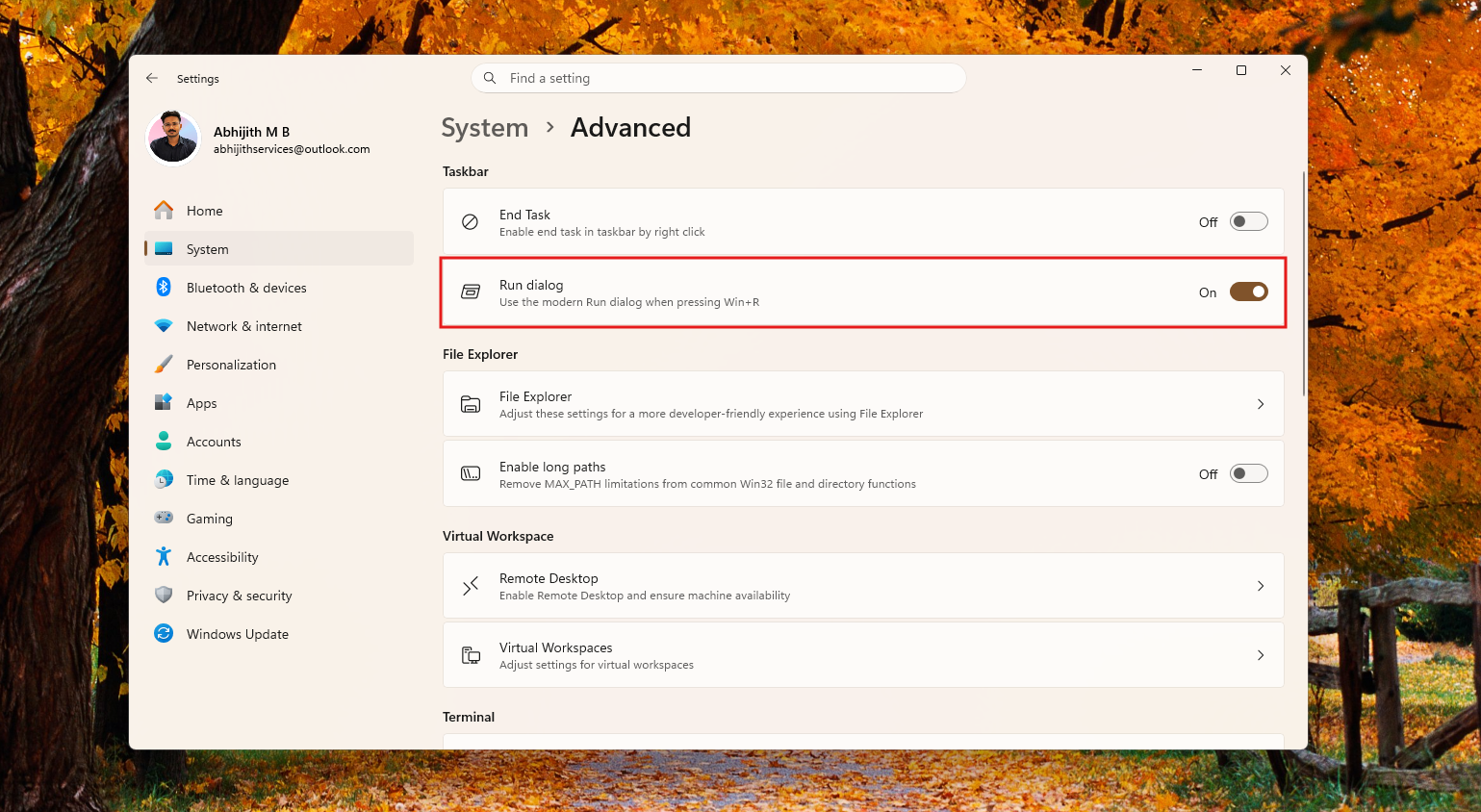Maximize the Settings window
Screen dimensions: 1481x812
coord(1241,70)
